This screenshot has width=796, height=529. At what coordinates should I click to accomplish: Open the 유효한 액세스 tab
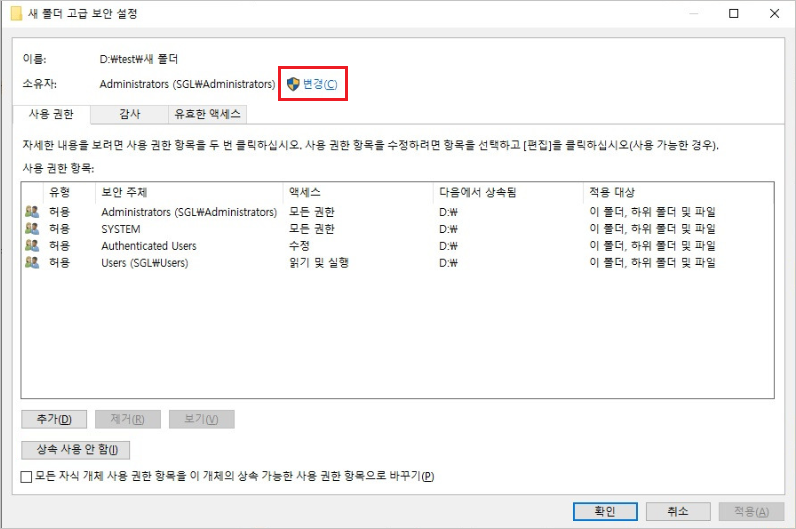207,114
